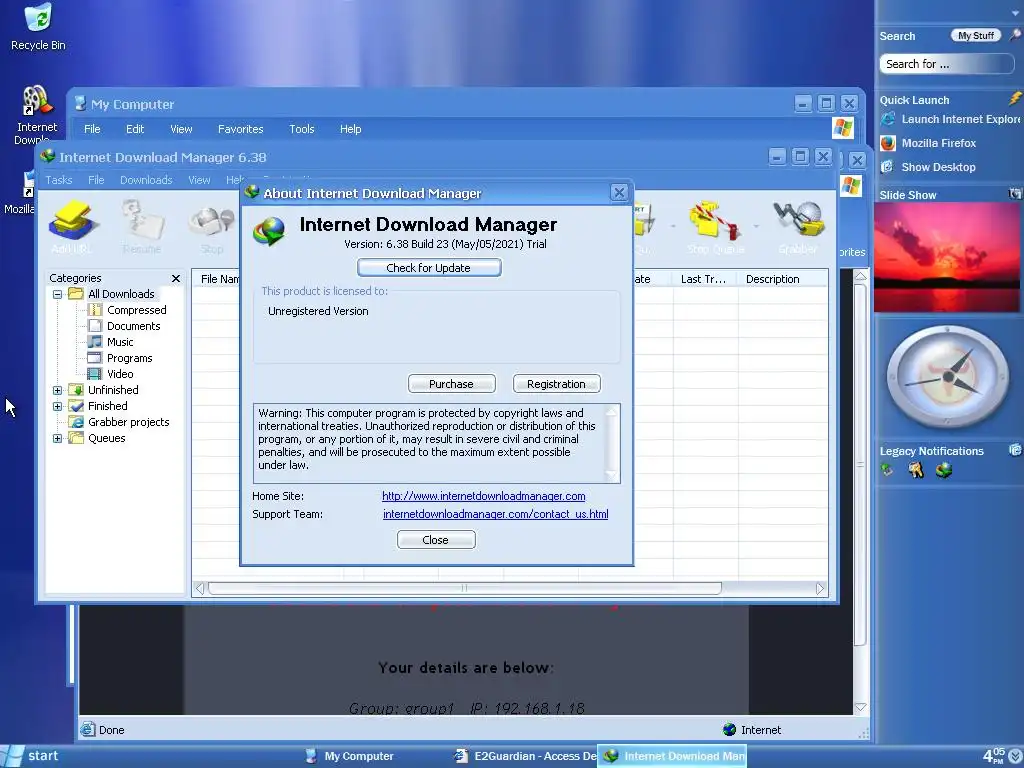Screen dimensions: 1024x768
Task: Close the About dialog with X icon
Action: coord(619,192)
